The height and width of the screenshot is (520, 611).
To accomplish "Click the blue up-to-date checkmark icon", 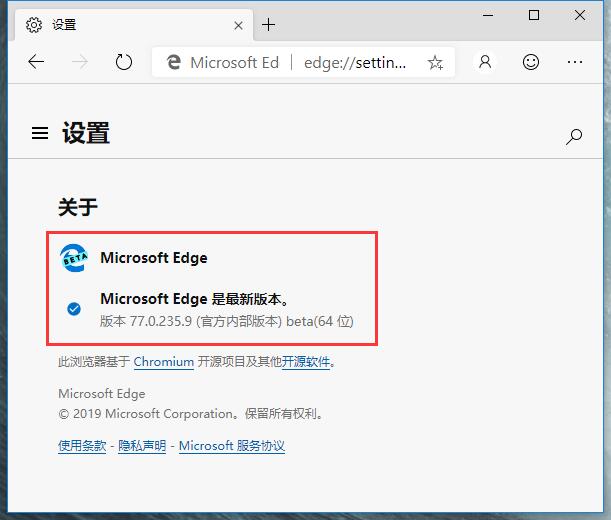I will tap(74, 309).
